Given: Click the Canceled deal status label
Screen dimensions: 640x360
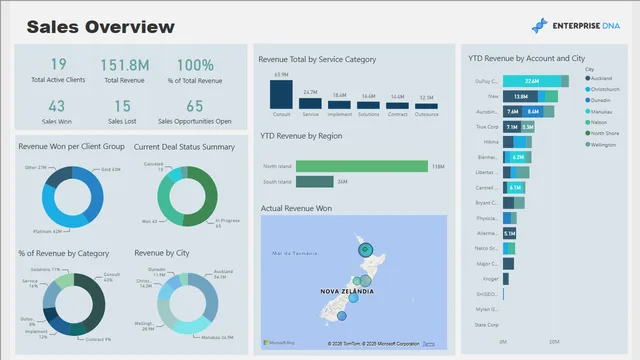Looking at the screenshot, I should point(153,167).
